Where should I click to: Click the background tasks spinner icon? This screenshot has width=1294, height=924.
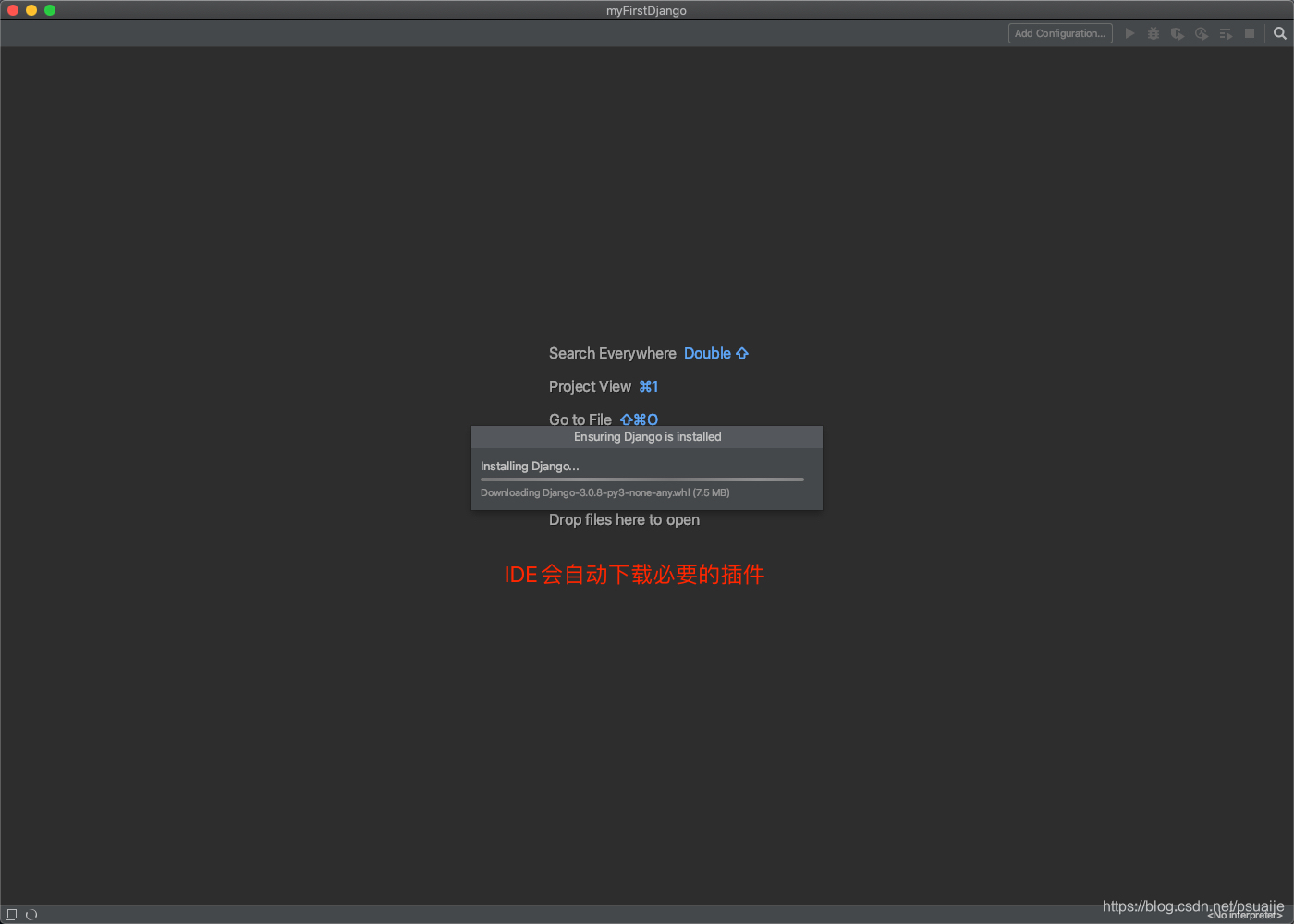pyautogui.click(x=32, y=914)
